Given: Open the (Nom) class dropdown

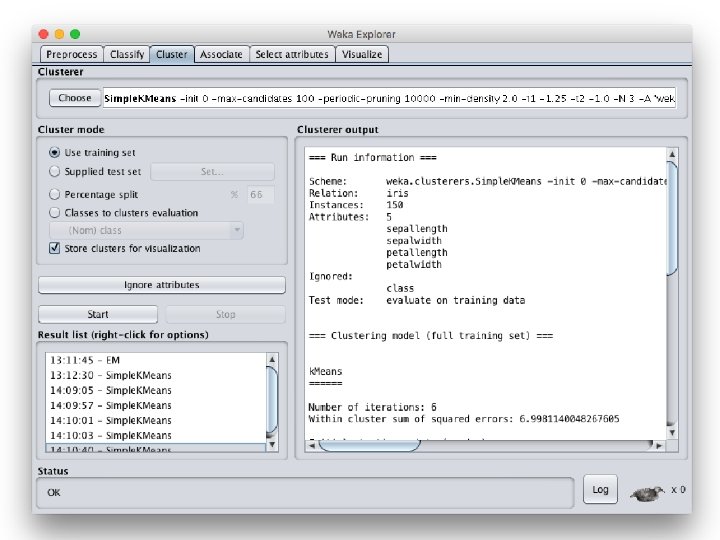Looking at the screenshot, I should pyautogui.click(x=146, y=230).
